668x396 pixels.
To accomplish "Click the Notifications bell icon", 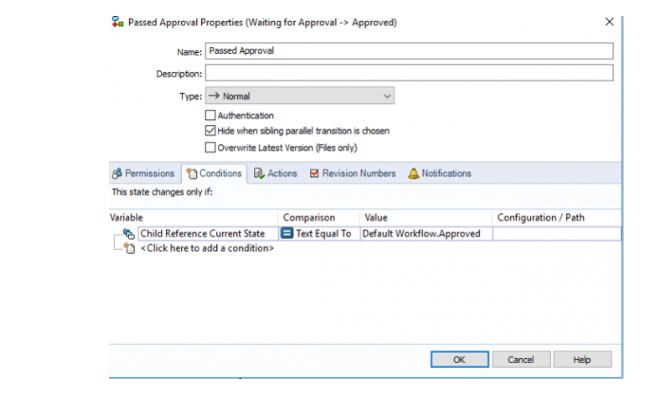I will 413,173.
